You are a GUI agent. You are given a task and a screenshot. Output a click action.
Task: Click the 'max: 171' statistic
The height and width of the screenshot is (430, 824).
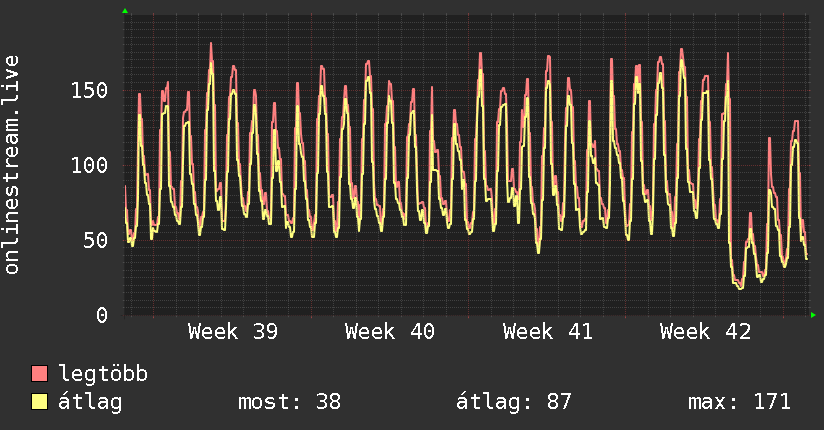click(739, 402)
